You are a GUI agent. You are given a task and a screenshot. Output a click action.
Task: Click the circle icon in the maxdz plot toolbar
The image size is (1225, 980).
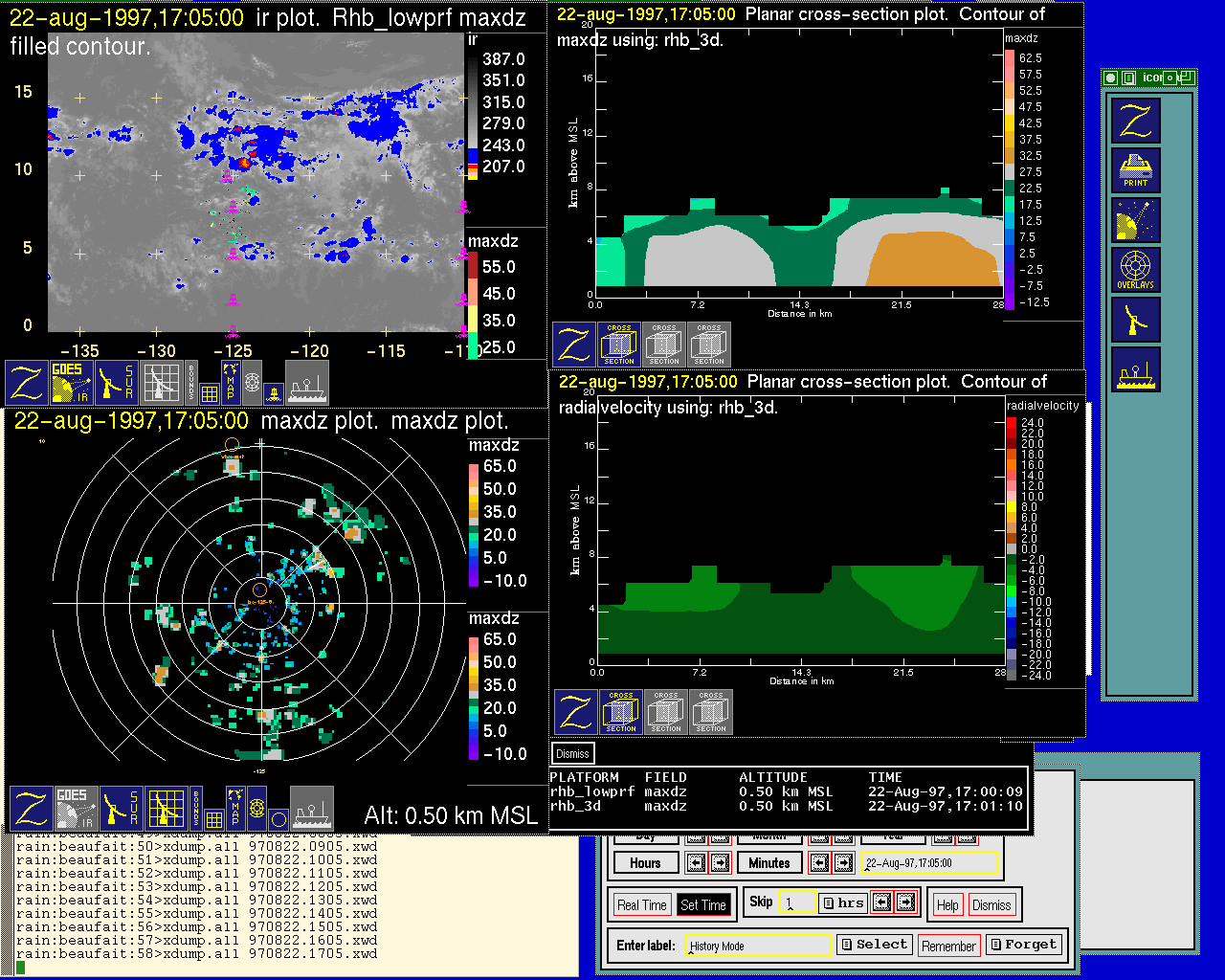click(x=278, y=819)
